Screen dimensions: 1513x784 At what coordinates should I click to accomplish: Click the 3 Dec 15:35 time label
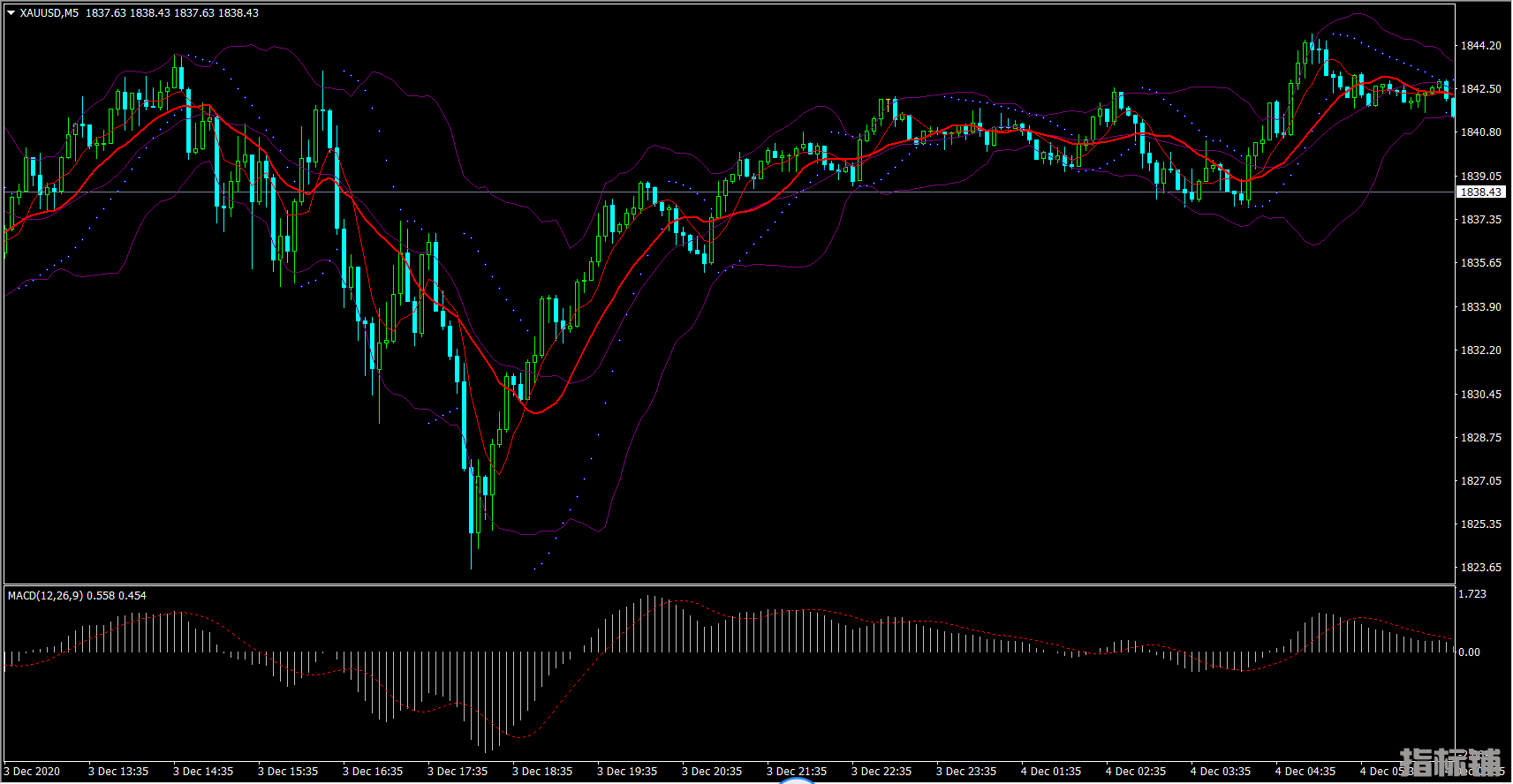coord(288,772)
